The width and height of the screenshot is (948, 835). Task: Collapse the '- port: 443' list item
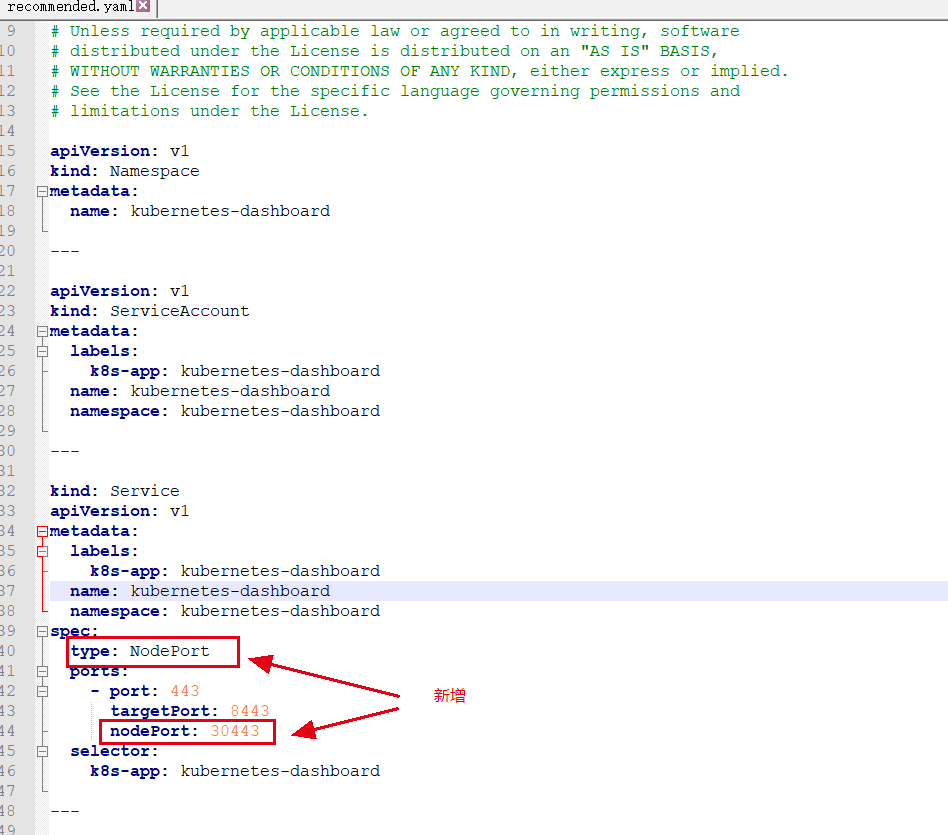pos(42,691)
